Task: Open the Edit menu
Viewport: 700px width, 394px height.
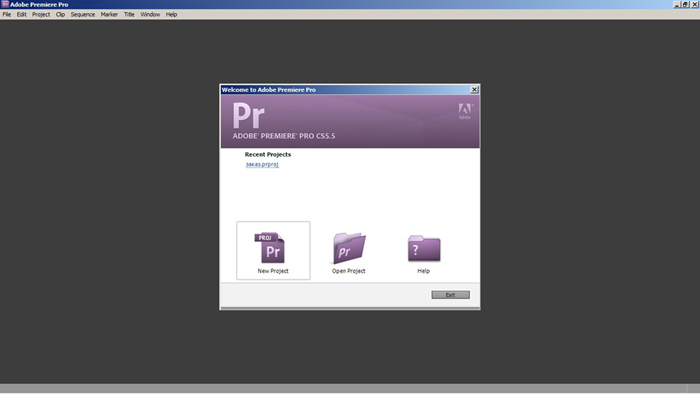Action: coord(21,14)
